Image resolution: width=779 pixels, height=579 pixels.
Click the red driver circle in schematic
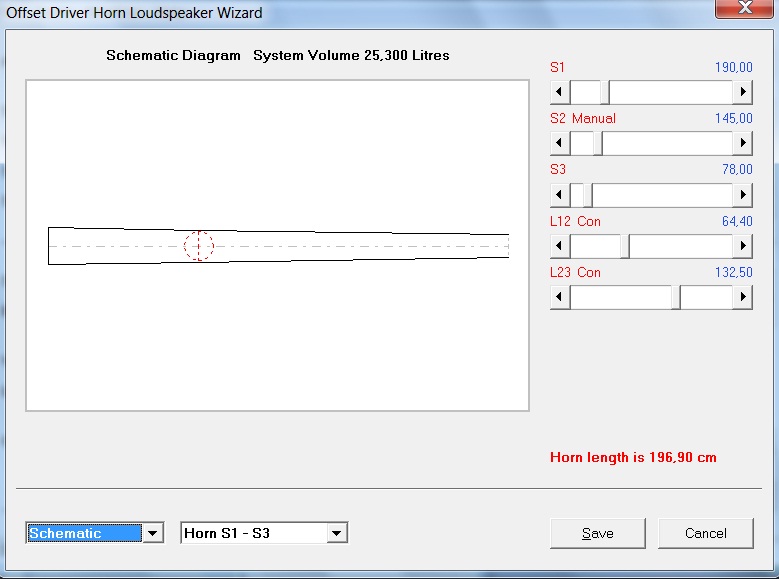[199, 246]
